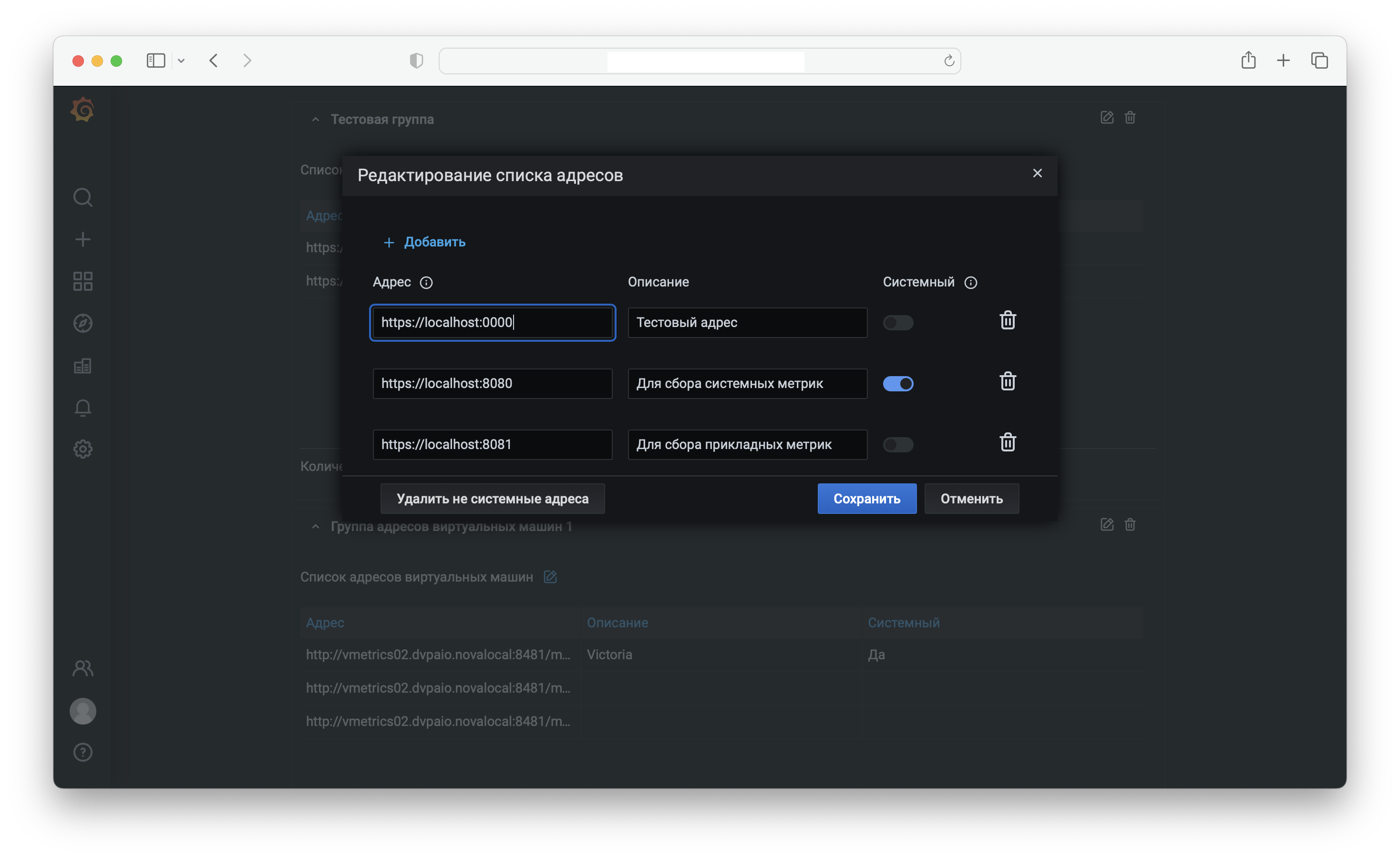Delete the https://localhost:8081 address row

[1008, 442]
